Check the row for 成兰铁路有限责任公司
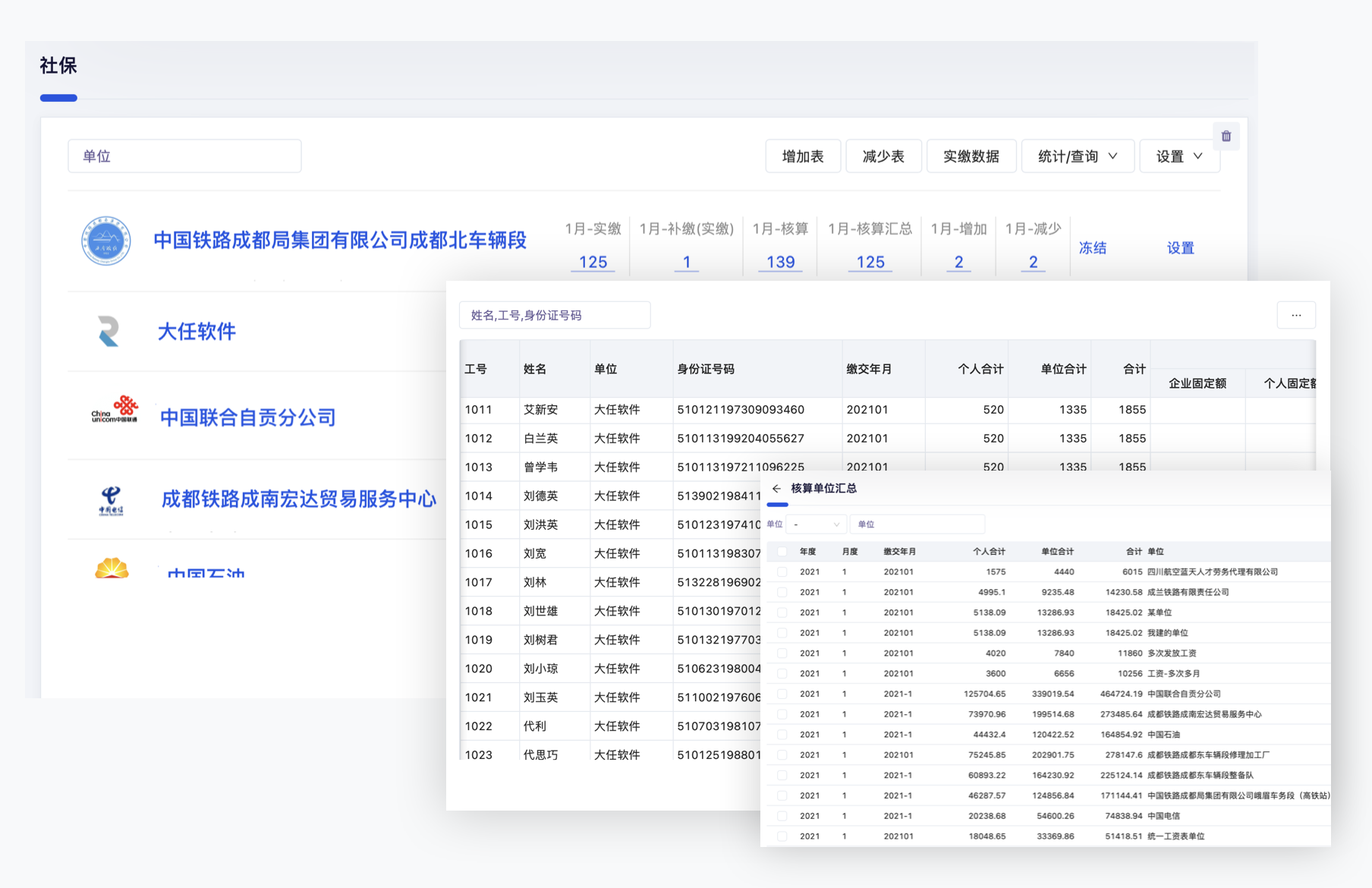Screen dimensions: 1372x888 pos(782,593)
